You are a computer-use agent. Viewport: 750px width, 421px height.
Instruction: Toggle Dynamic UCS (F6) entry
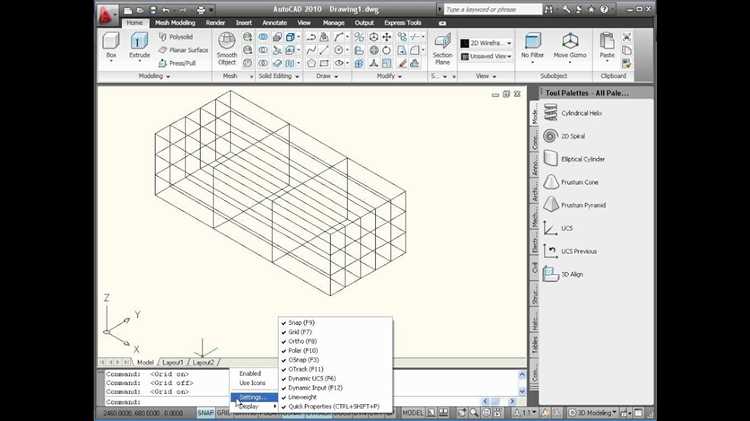click(335, 378)
